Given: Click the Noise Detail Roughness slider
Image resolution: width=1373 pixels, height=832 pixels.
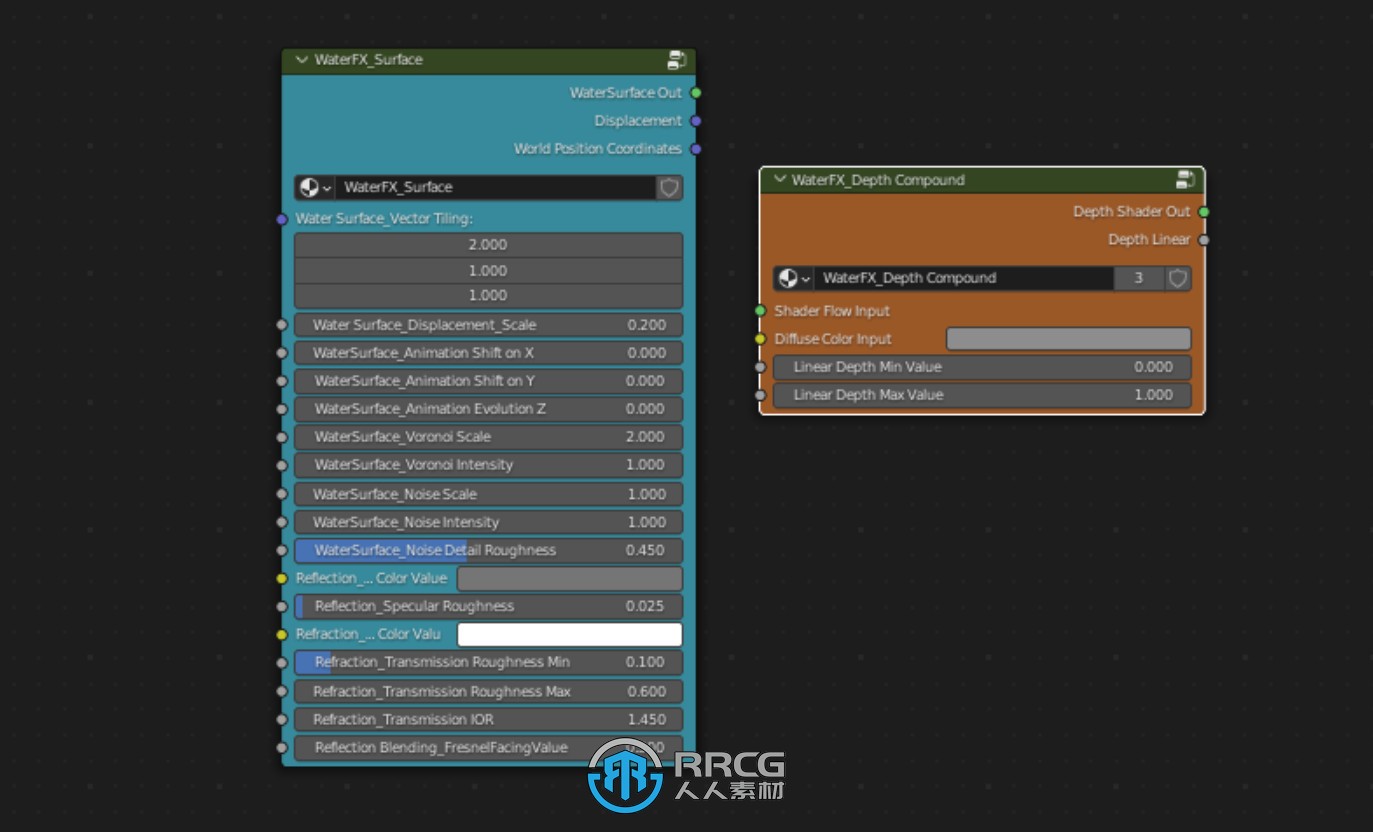Looking at the screenshot, I should 488,550.
